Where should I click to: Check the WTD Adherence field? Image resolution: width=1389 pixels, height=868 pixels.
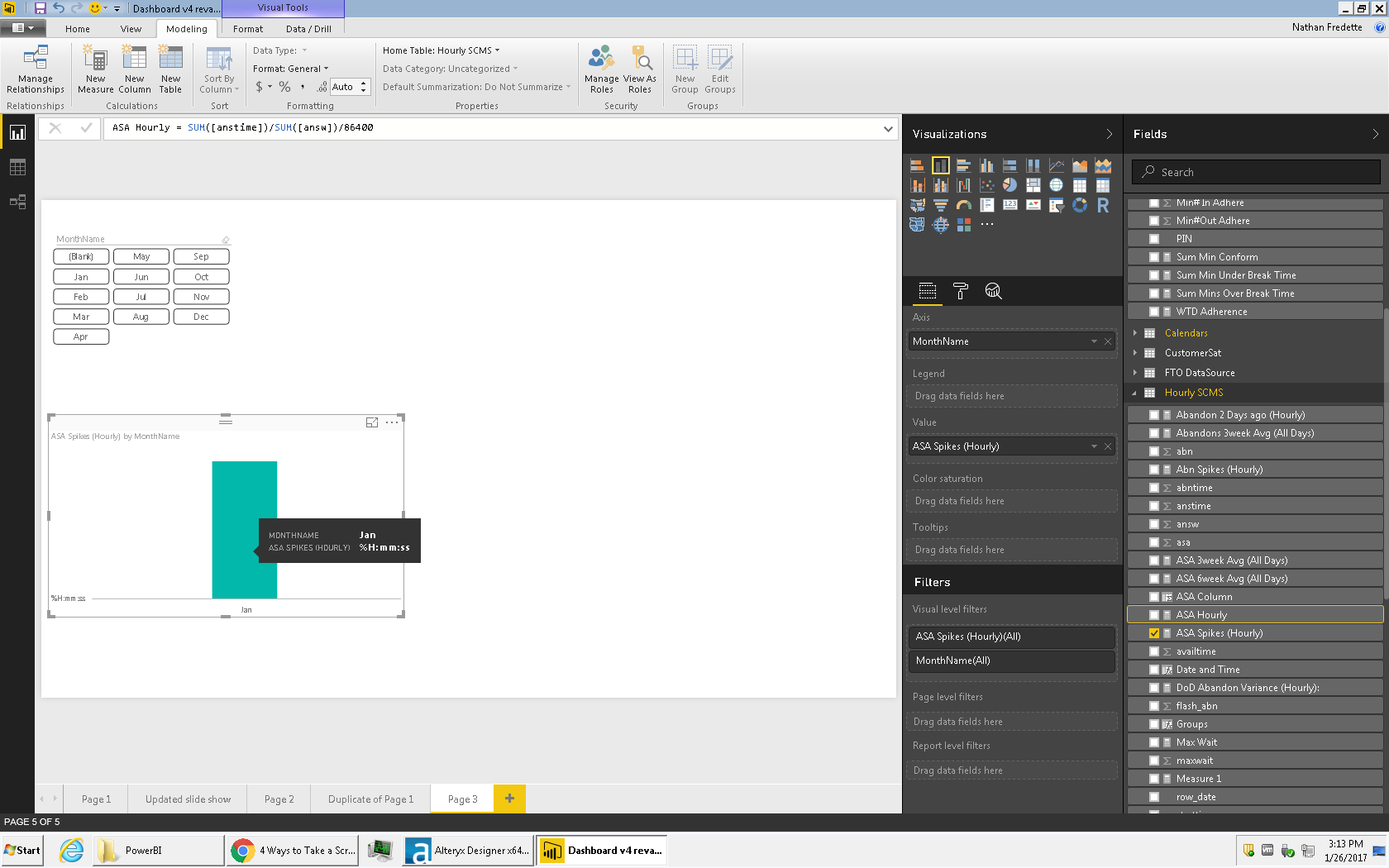pos(1154,312)
